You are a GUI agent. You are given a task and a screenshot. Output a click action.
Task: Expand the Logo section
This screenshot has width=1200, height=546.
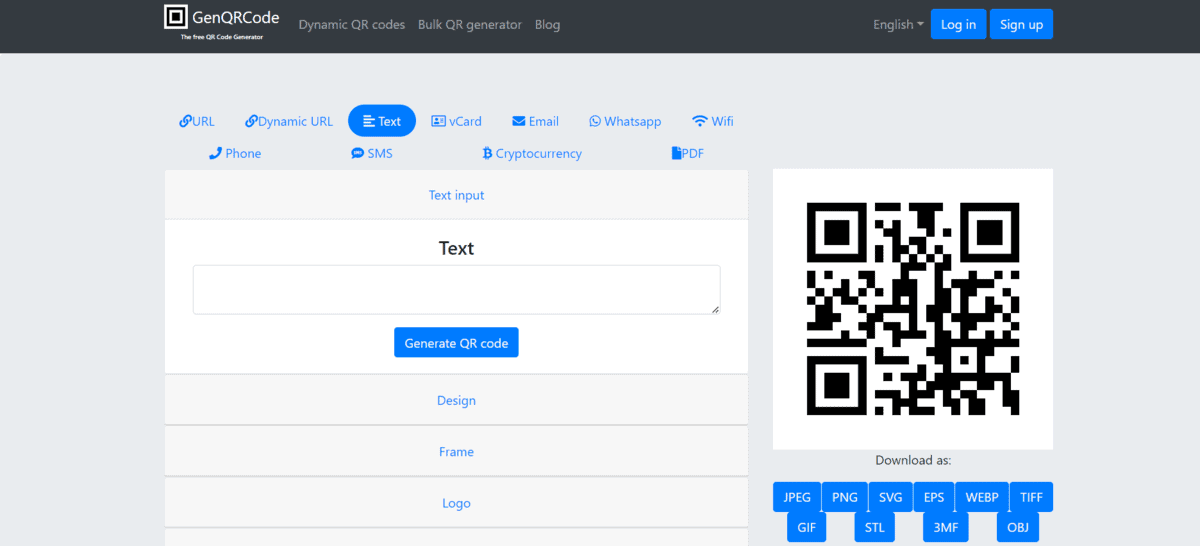(456, 503)
